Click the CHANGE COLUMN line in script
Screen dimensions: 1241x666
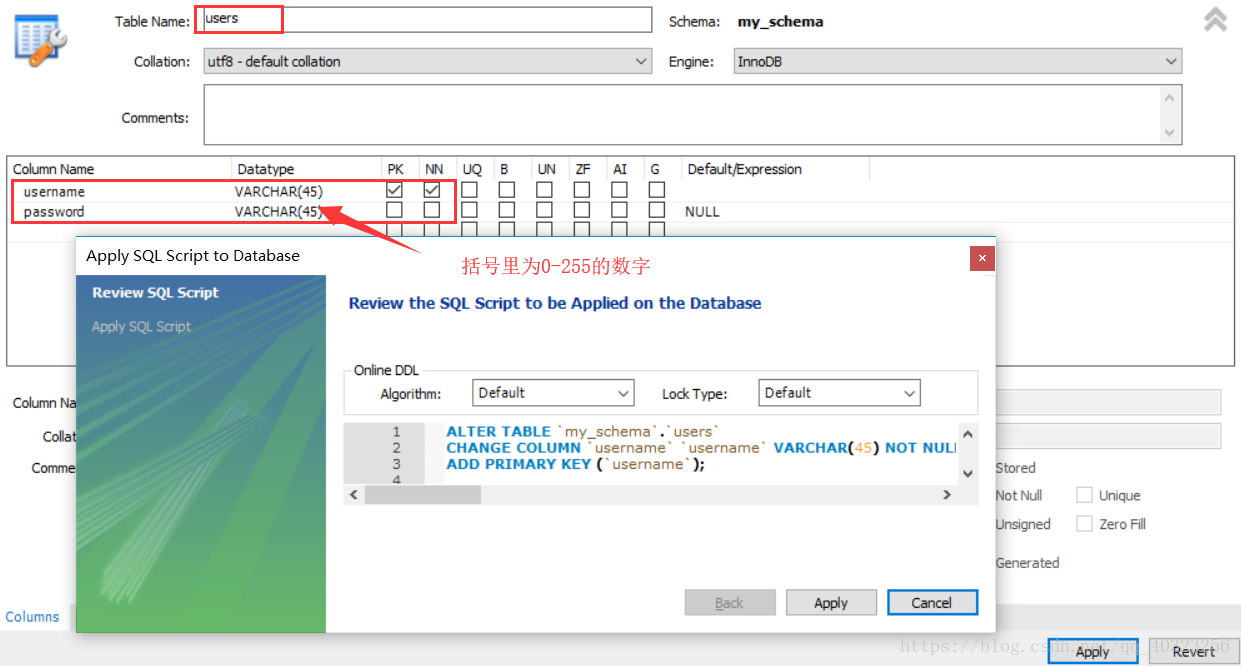pyautogui.click(x=702, y=448)
